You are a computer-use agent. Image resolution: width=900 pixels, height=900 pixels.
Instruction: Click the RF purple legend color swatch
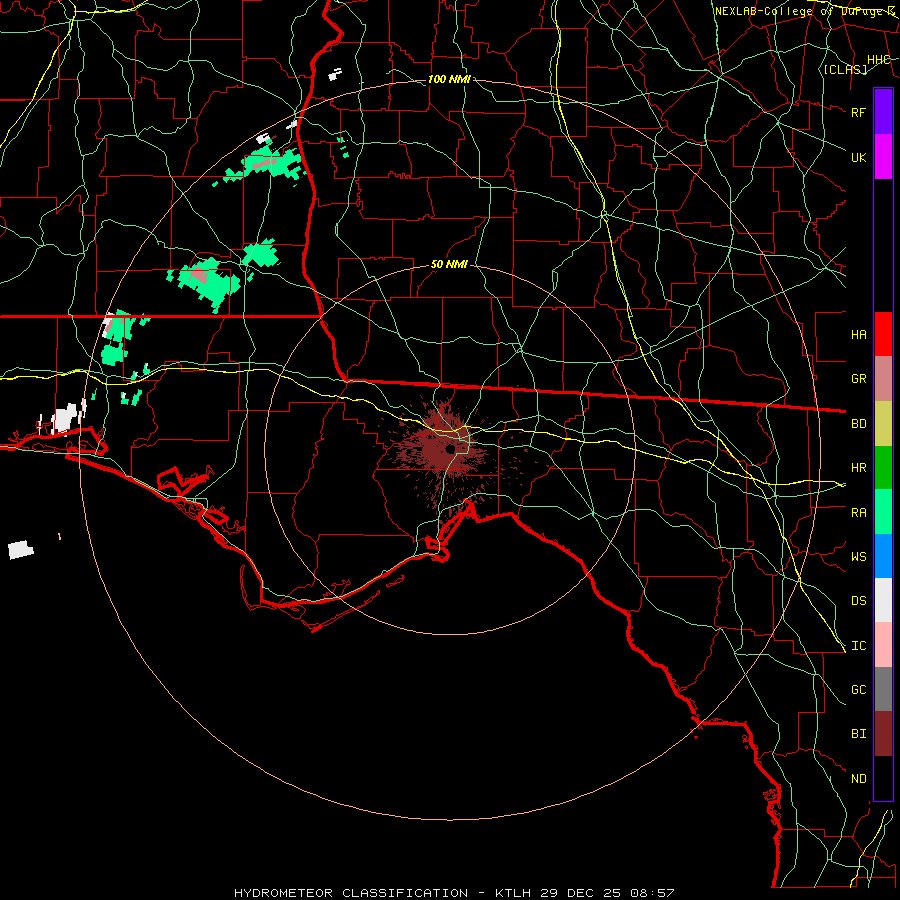(883, 112)
